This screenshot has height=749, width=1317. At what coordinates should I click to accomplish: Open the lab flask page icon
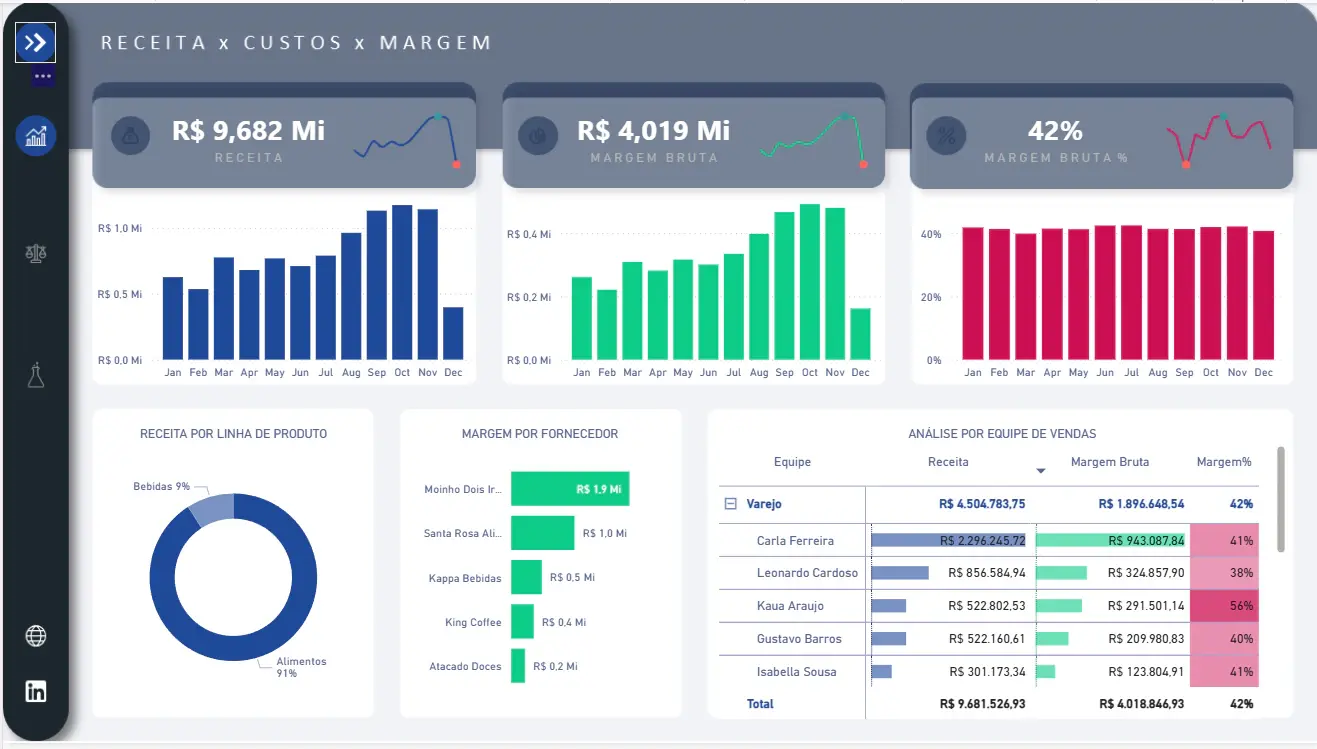(x=36, y=376)
